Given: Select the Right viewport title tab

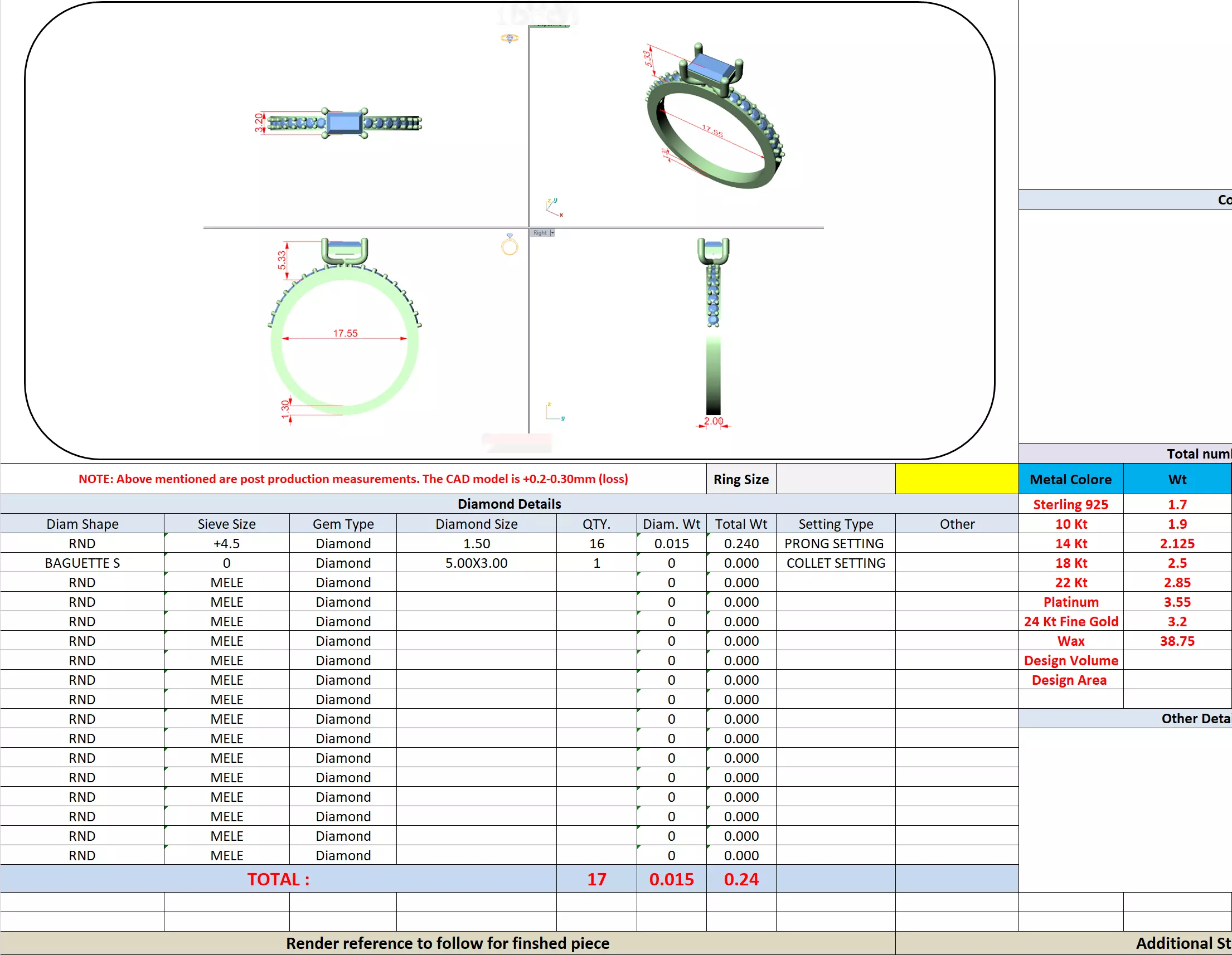Looking at the screenshot, I should pyautogui.click(x=540, y=233).
